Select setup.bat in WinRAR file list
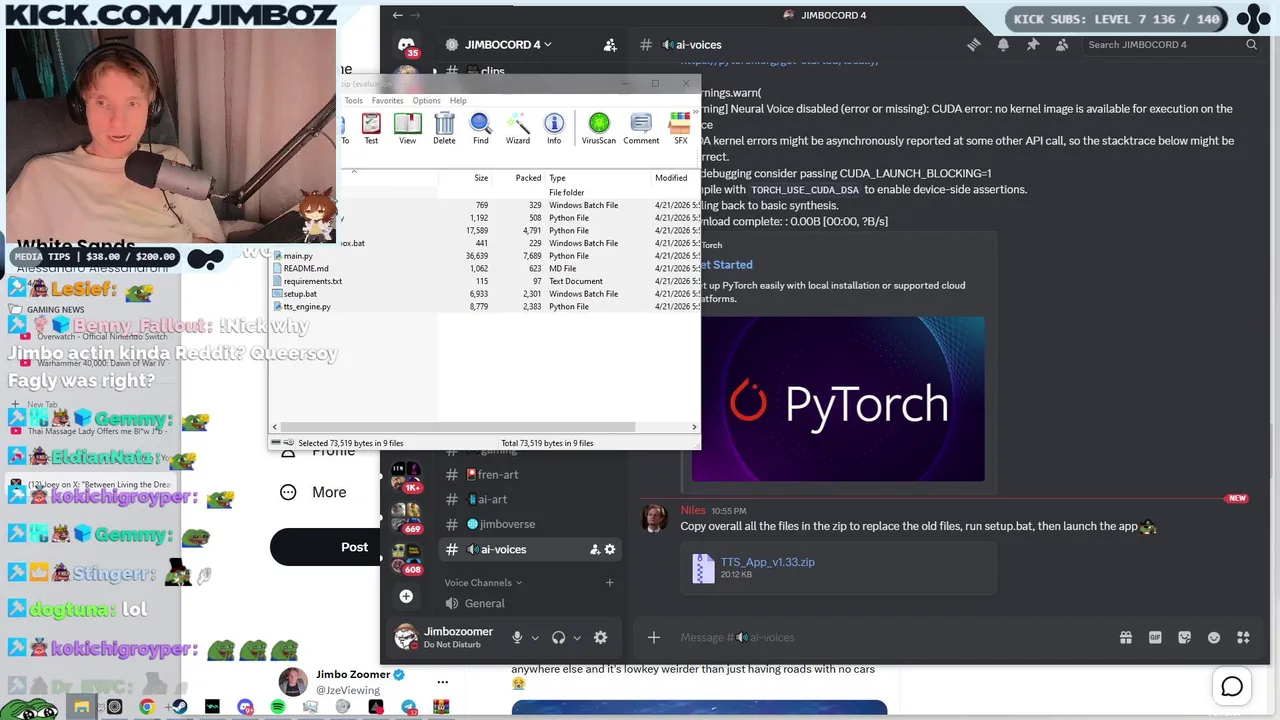1280x720 pixels. [x=300, y=294]
